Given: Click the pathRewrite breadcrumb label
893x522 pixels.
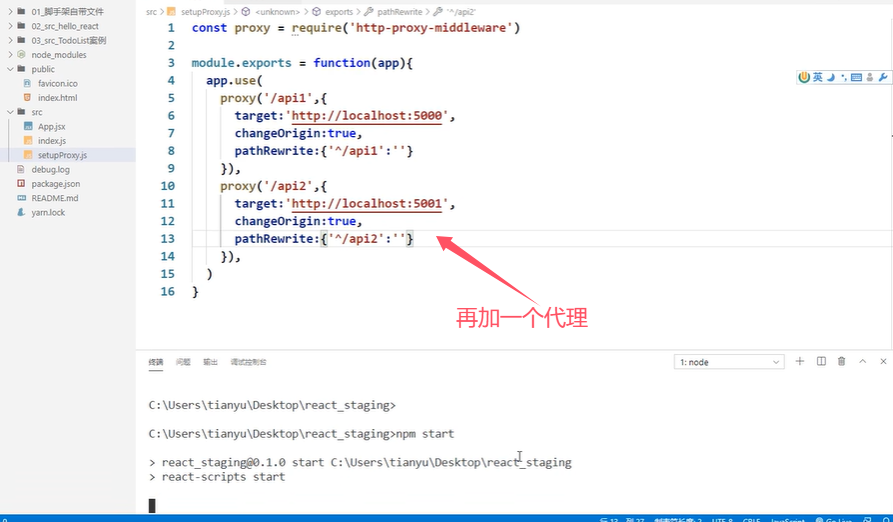Looking at the screenshot, I should click(x=400, y=11).
